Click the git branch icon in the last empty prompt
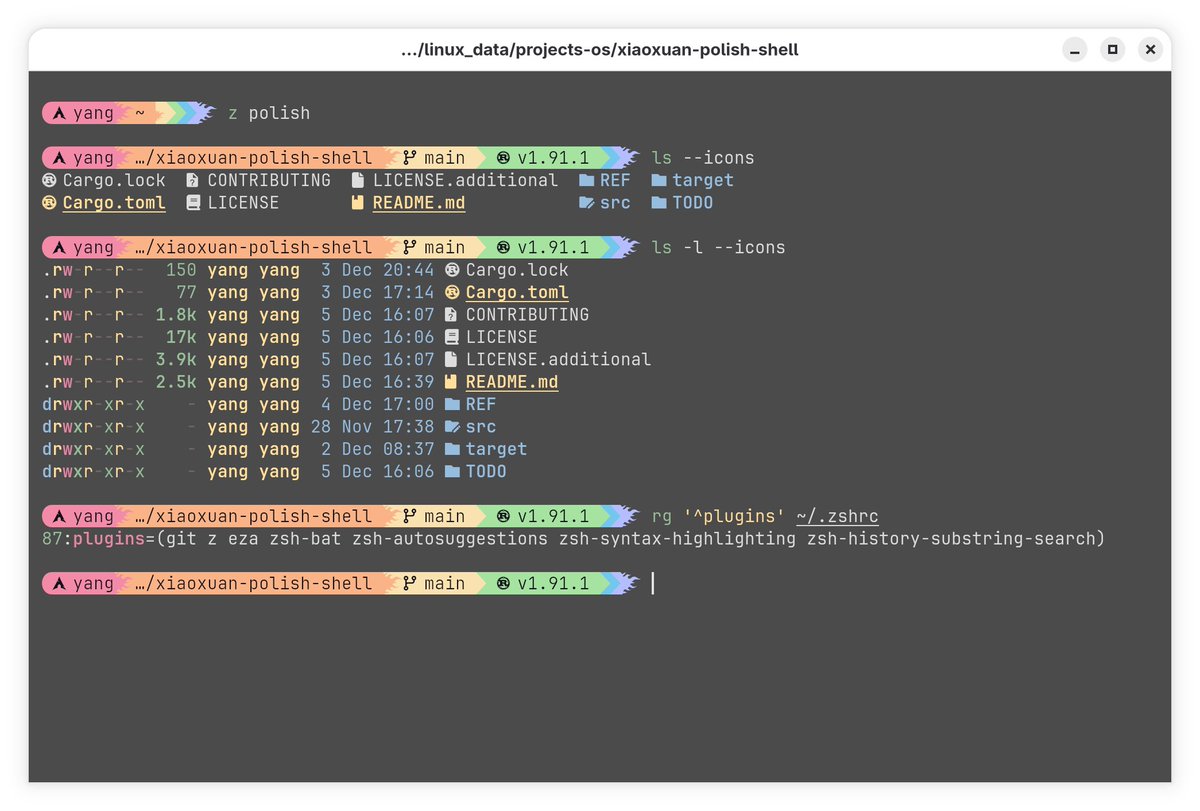 click(x=410, y=584)
